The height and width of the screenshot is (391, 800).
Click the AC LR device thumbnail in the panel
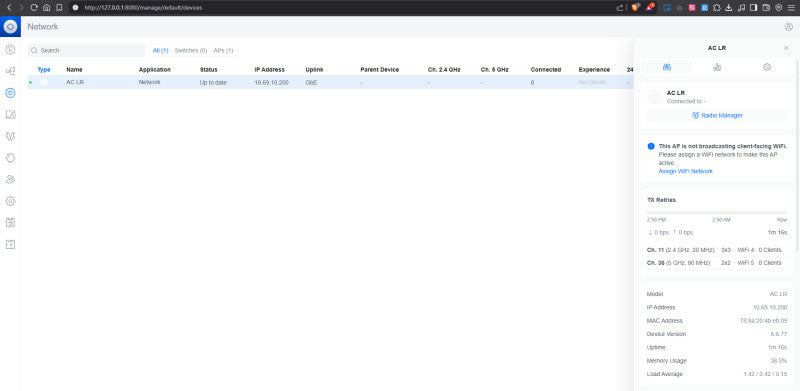[x=655, y=97]
